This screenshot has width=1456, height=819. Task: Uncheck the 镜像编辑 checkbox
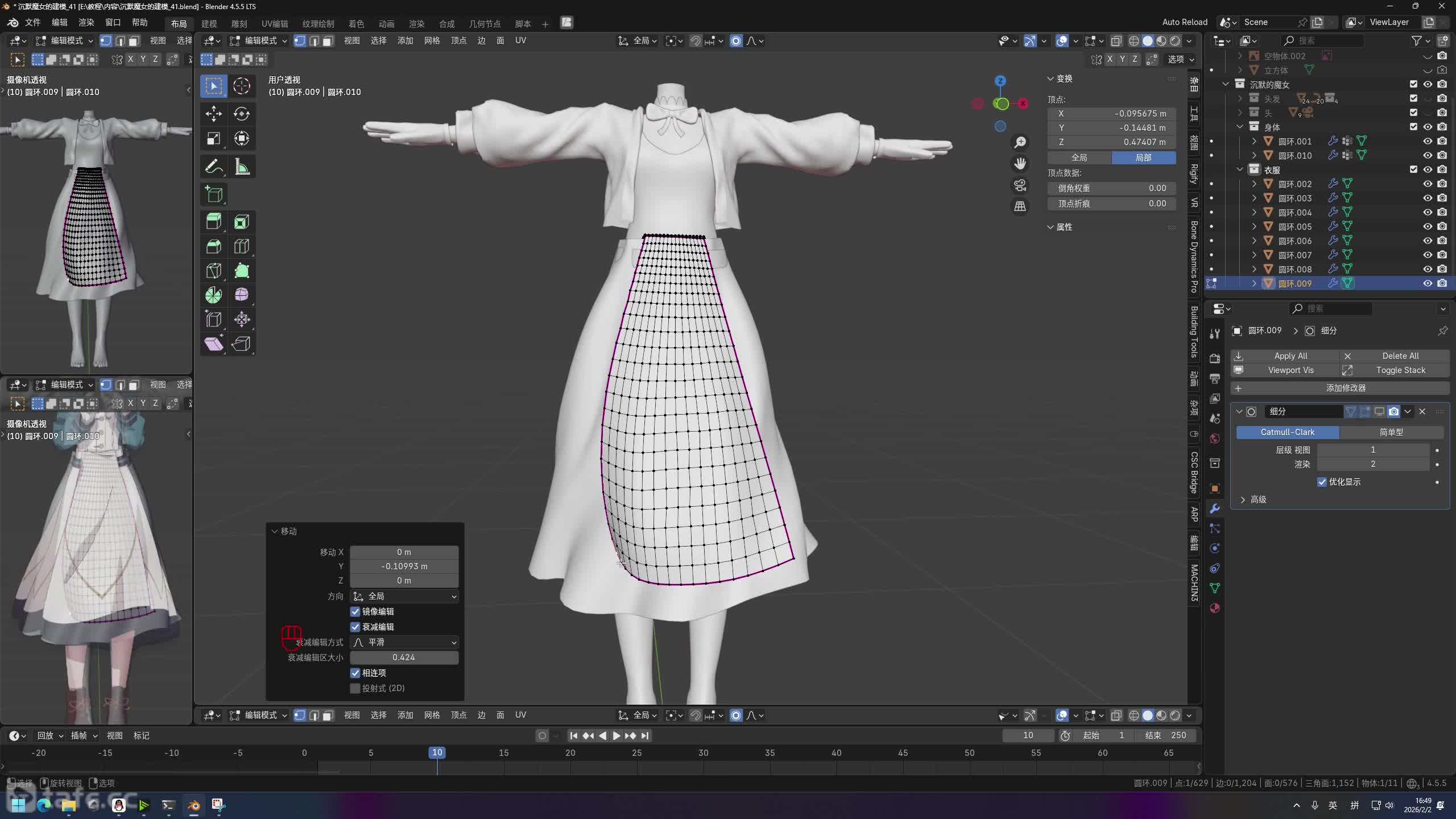pos(355,611)
